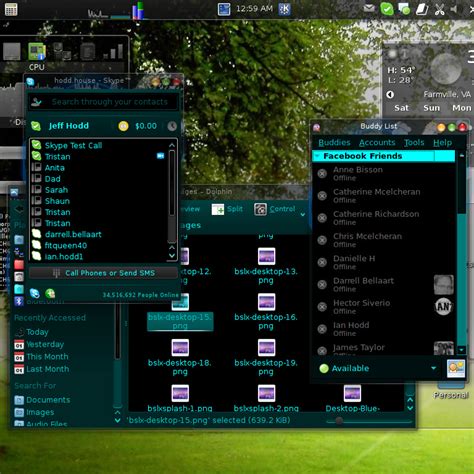Open Documents under Search For
The image size is (474, 474).
coord(42,400)
